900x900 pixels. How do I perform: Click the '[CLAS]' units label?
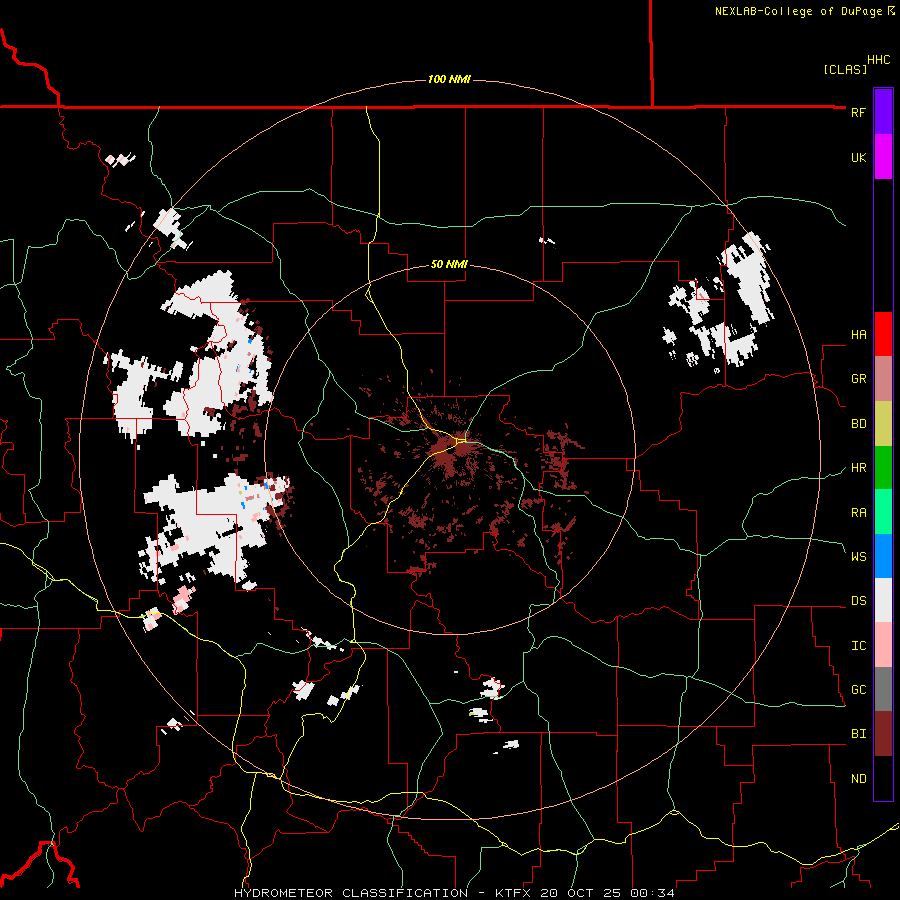845,69
